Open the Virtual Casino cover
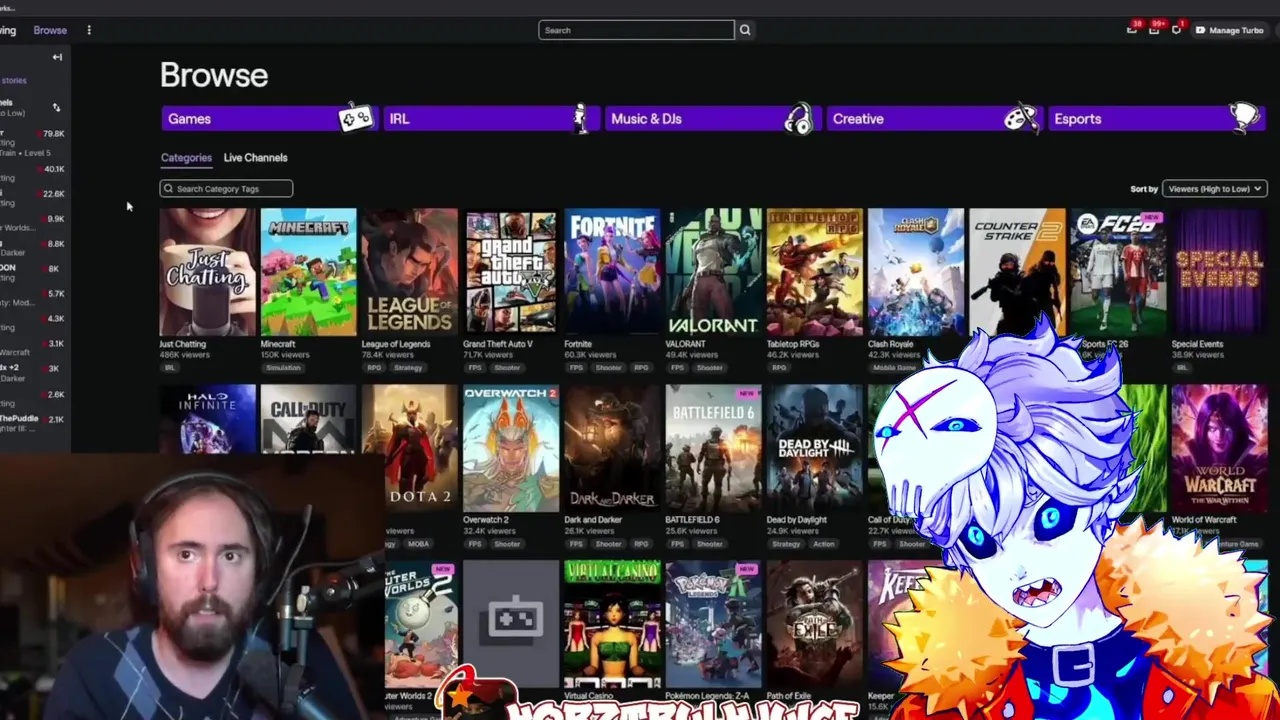 pyautogui.click(x=612, y=624)
